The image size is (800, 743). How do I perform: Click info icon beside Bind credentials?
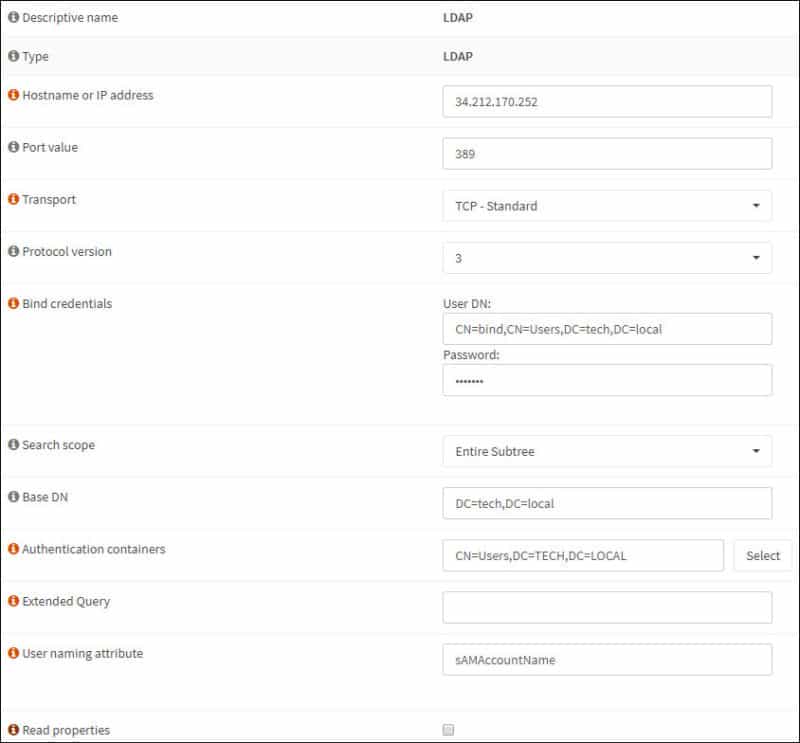pyautogui.click(x=14, y=304)
